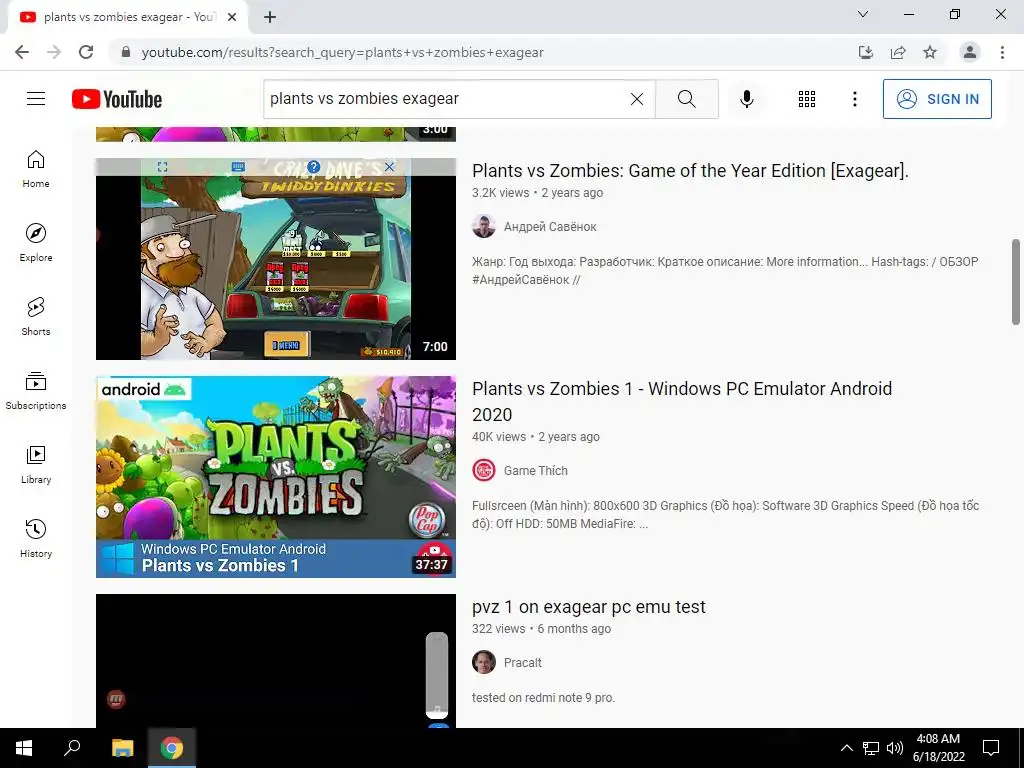Image resolution: width=1024 pixels, height=768 pixels.
Task: Open Plants vs Zombies 1 Windows PC Emulator title
Action: [x=682, y=401]
